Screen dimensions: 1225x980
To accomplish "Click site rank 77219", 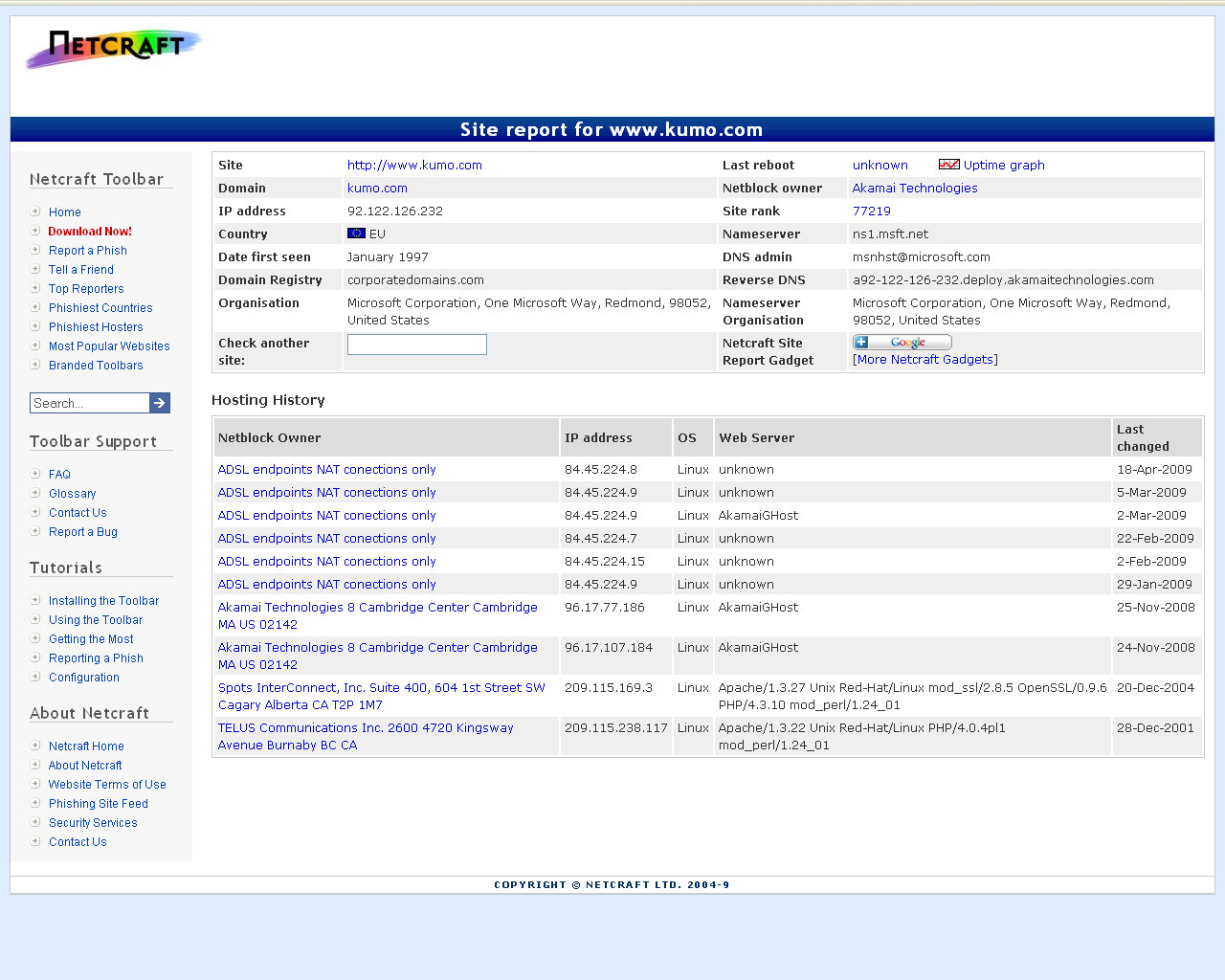I will tap(872, 212).
